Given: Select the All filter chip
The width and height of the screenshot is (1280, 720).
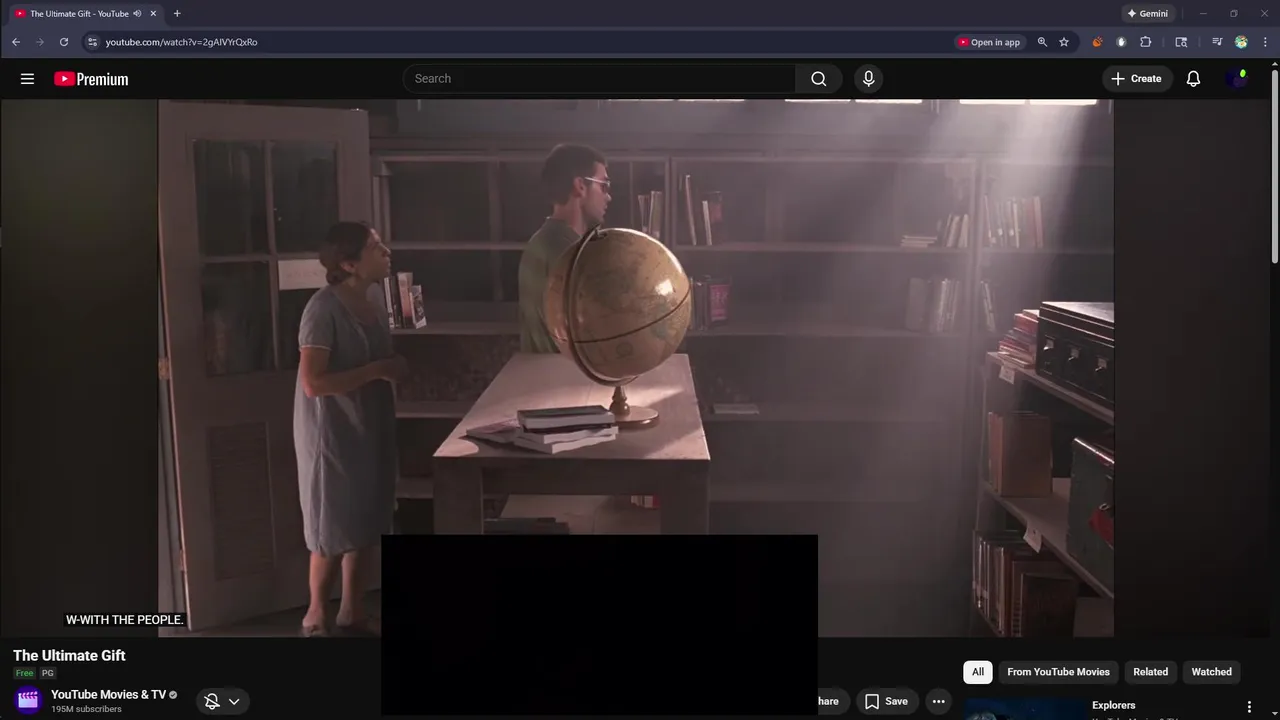Looking at the screenshot, I should pyautogui.click(x=978, y=672).
